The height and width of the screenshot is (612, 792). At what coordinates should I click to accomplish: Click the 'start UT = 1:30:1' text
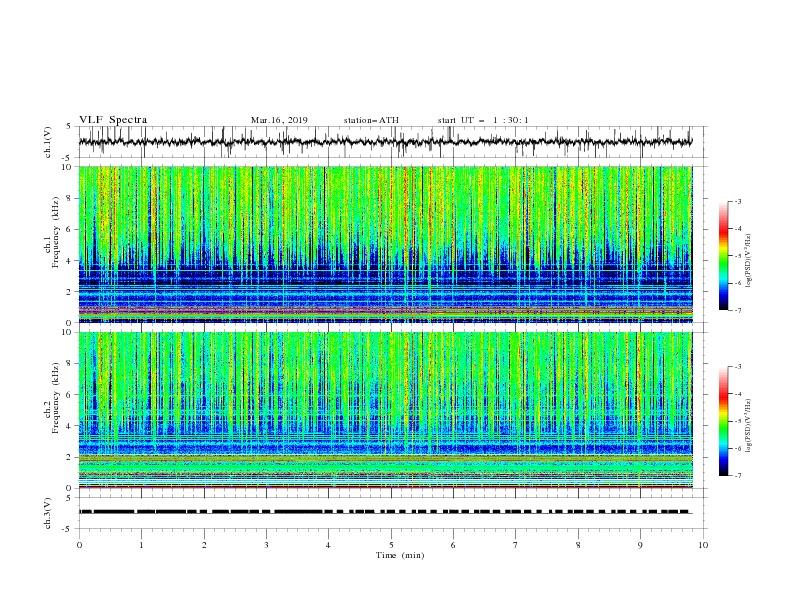[x=483, y=120]
